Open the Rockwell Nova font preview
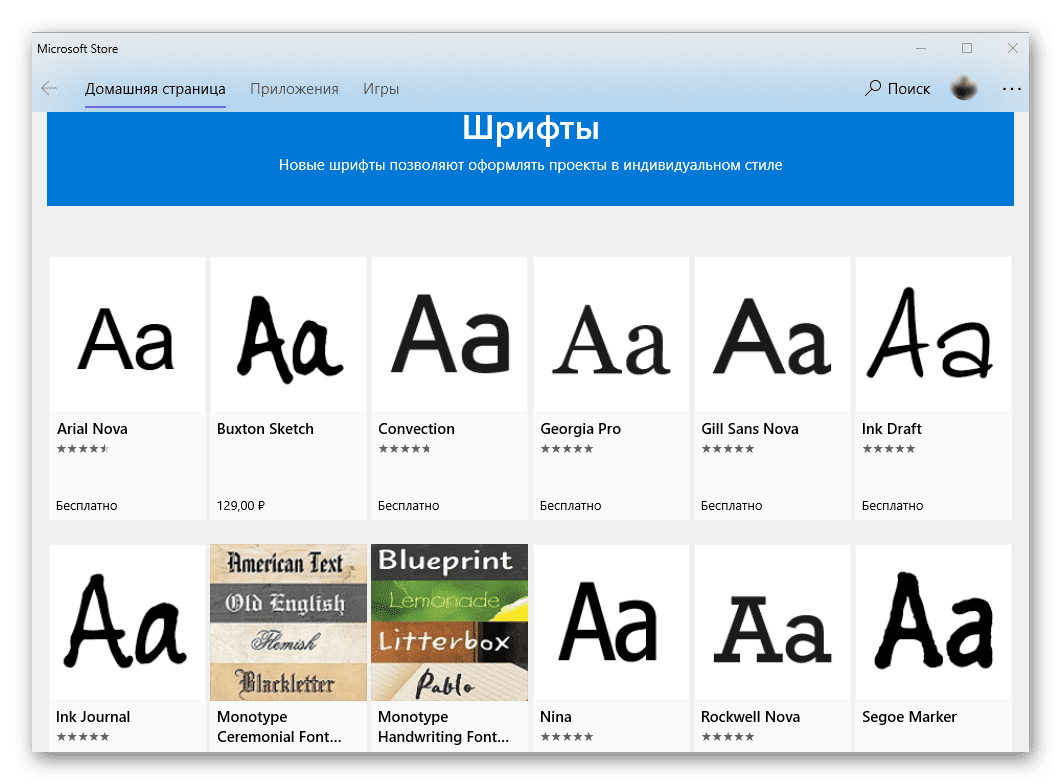This screenshot has width=1061, height=784. pyautogui.click(x=772, y=622)
